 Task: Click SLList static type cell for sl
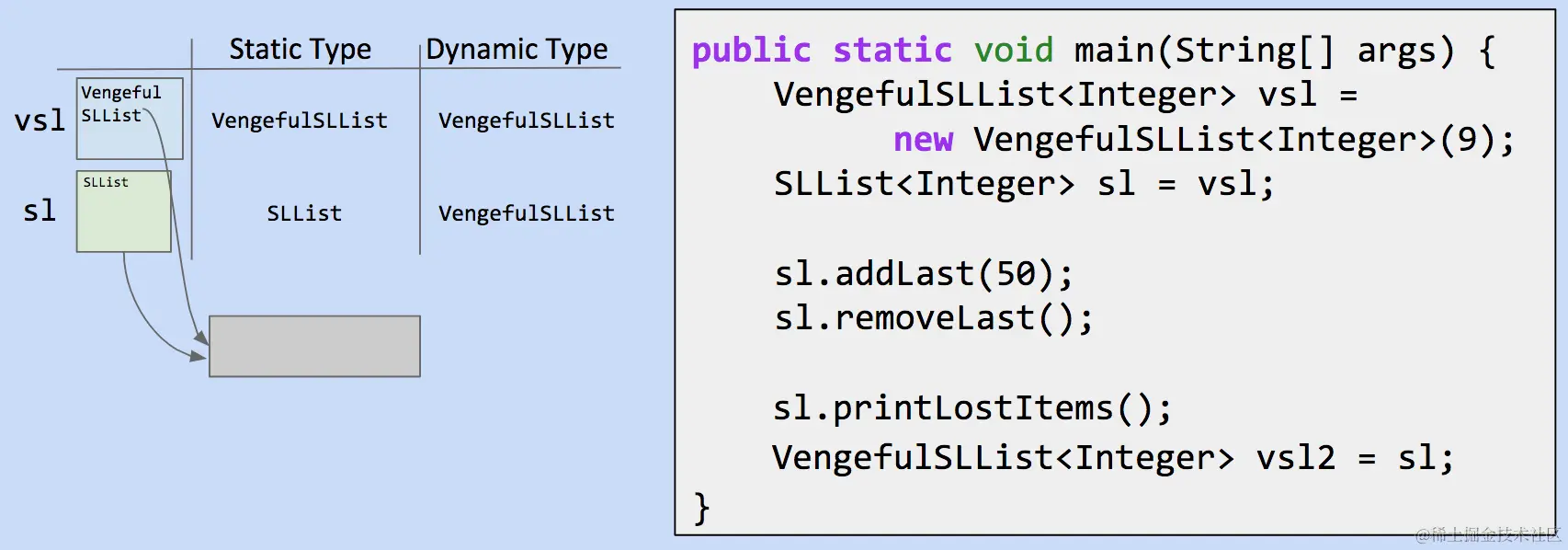coord(304,213)
